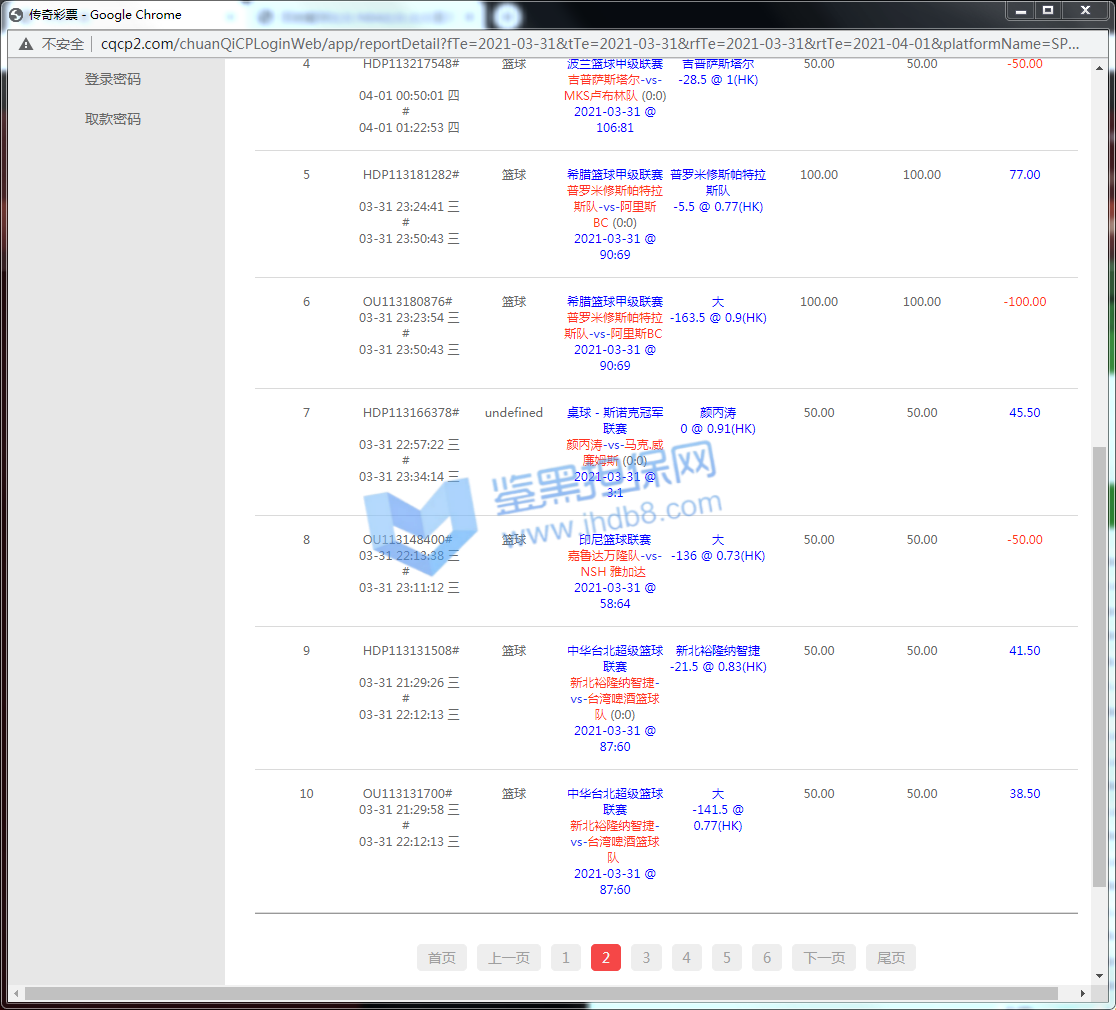Open 登录密码 in the sidebar
Screen dimensions: 1116x1010
tap(113, 79)
